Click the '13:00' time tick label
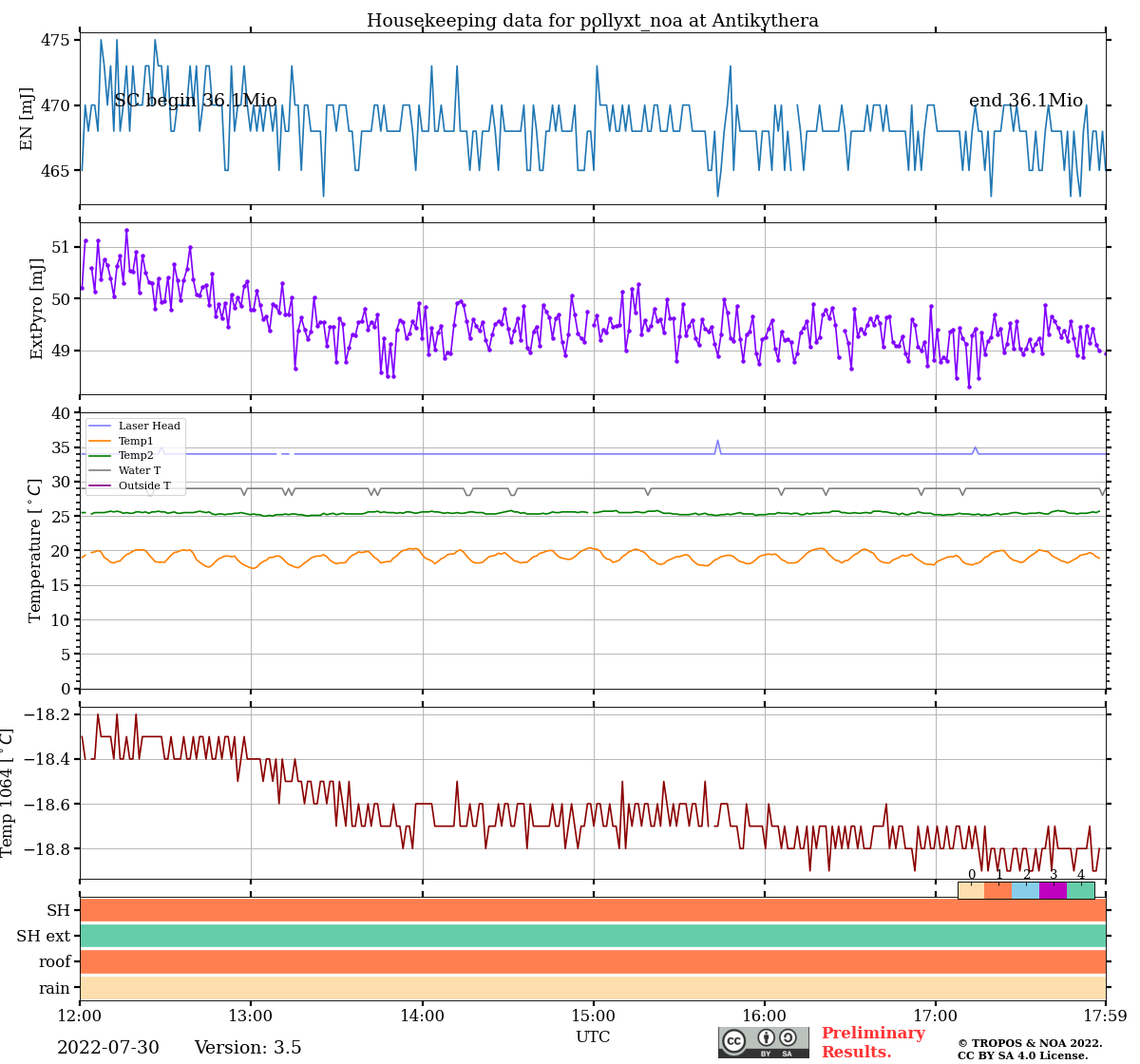The height and width of the screenshot is (1064, 1140). tap(251, 1016)
